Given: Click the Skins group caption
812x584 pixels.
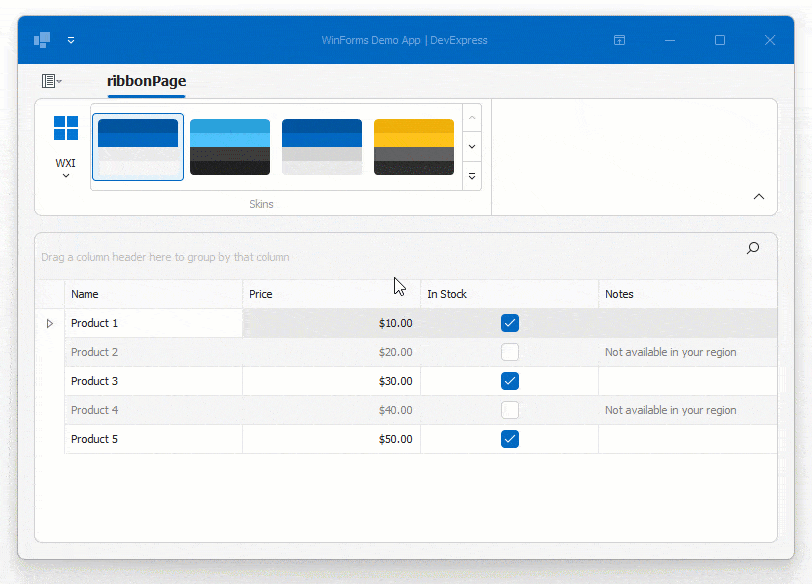Looking at the screenshot, I should [x=261, y=204].
